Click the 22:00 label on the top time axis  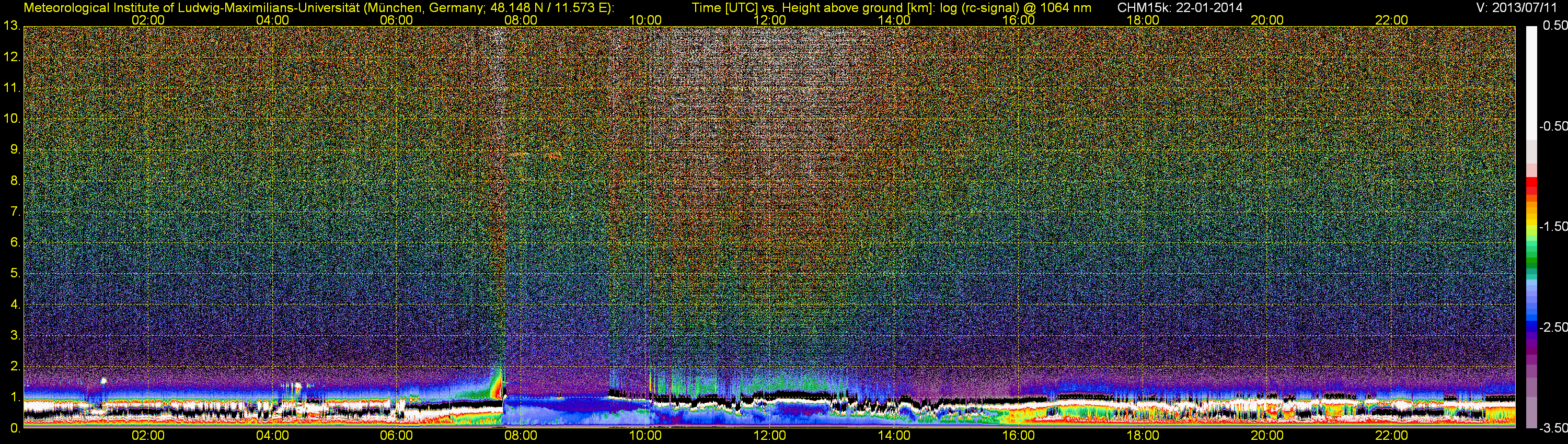[1391, 20]
